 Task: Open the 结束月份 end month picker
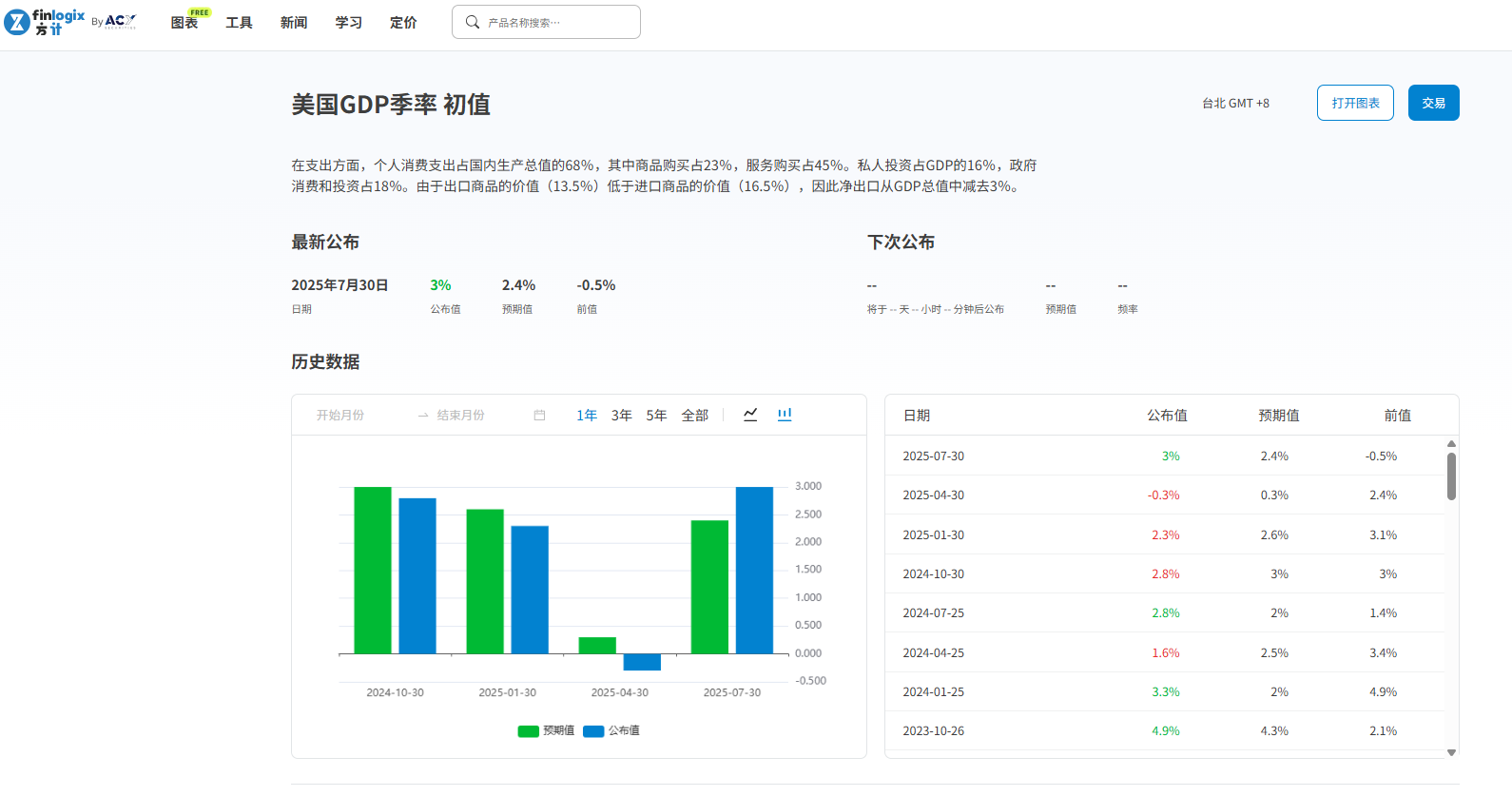(461, 416)
